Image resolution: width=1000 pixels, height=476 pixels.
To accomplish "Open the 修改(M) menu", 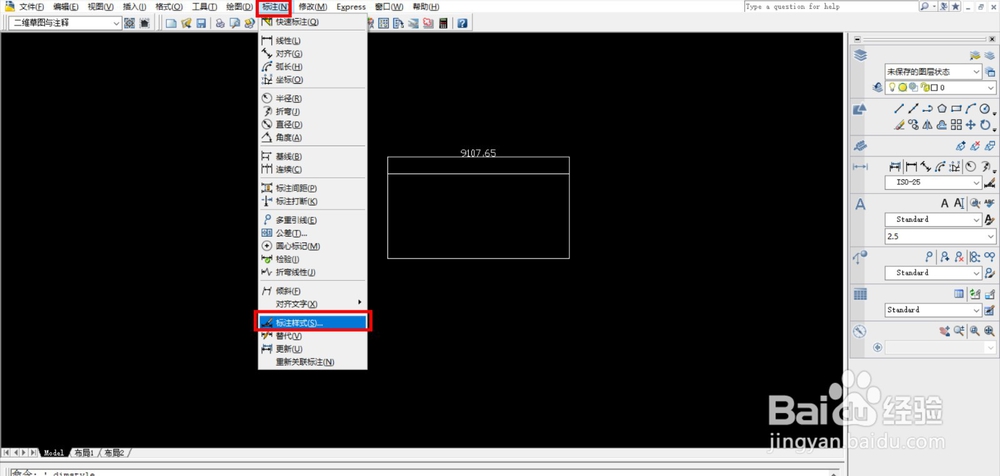I will point(312,7).
